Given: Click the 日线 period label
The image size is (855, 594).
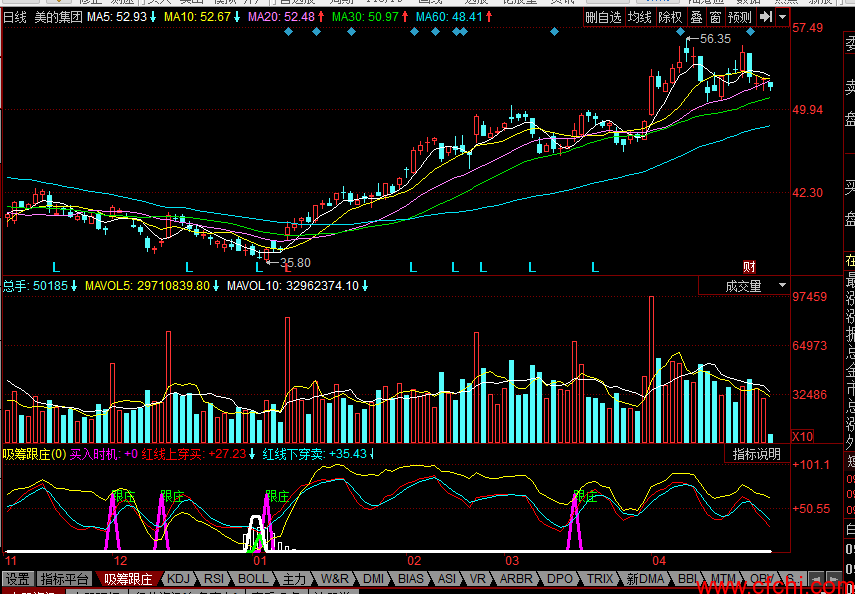Looking at the screenshot, I should coord(15,17).
